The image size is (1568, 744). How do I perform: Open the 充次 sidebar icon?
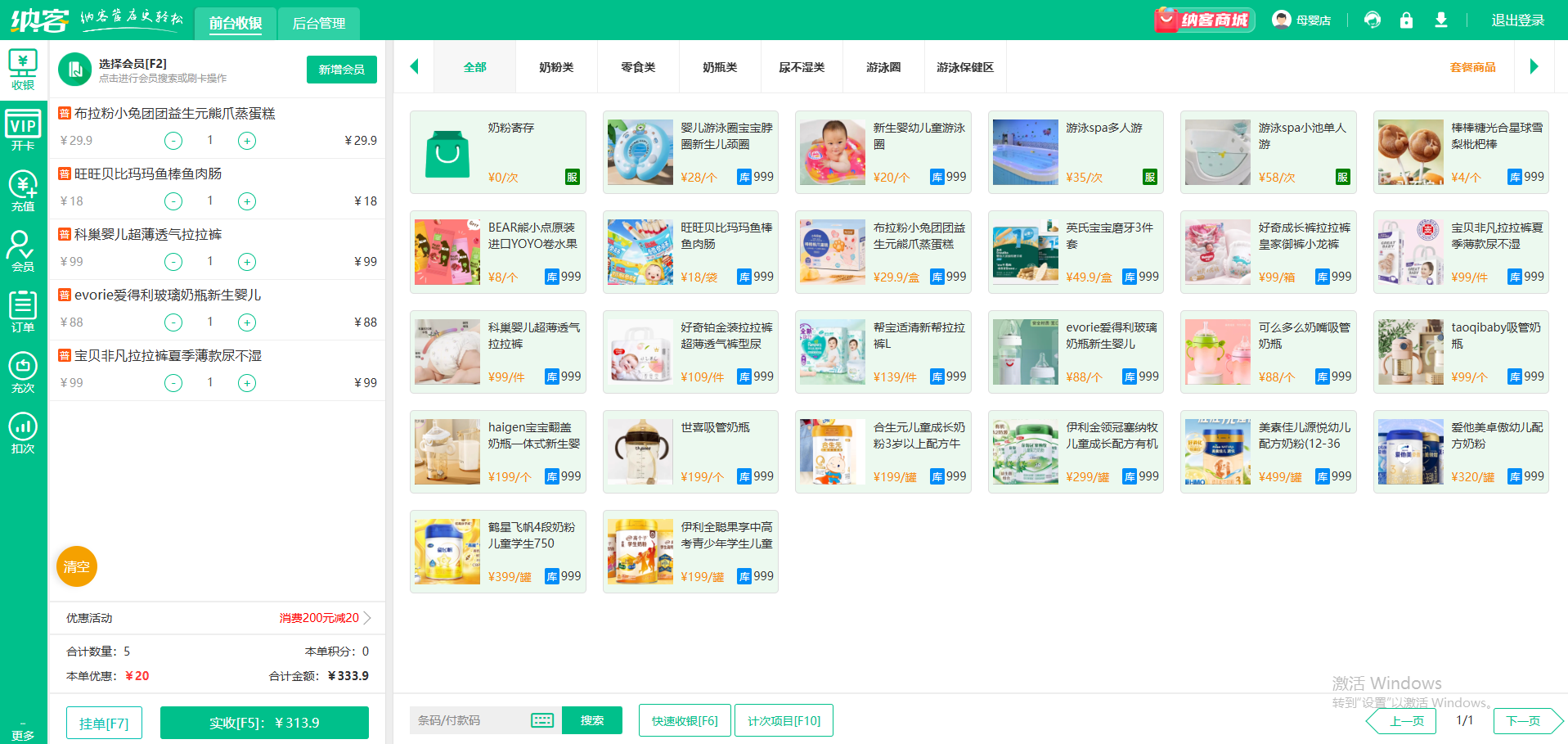[23, 372]
